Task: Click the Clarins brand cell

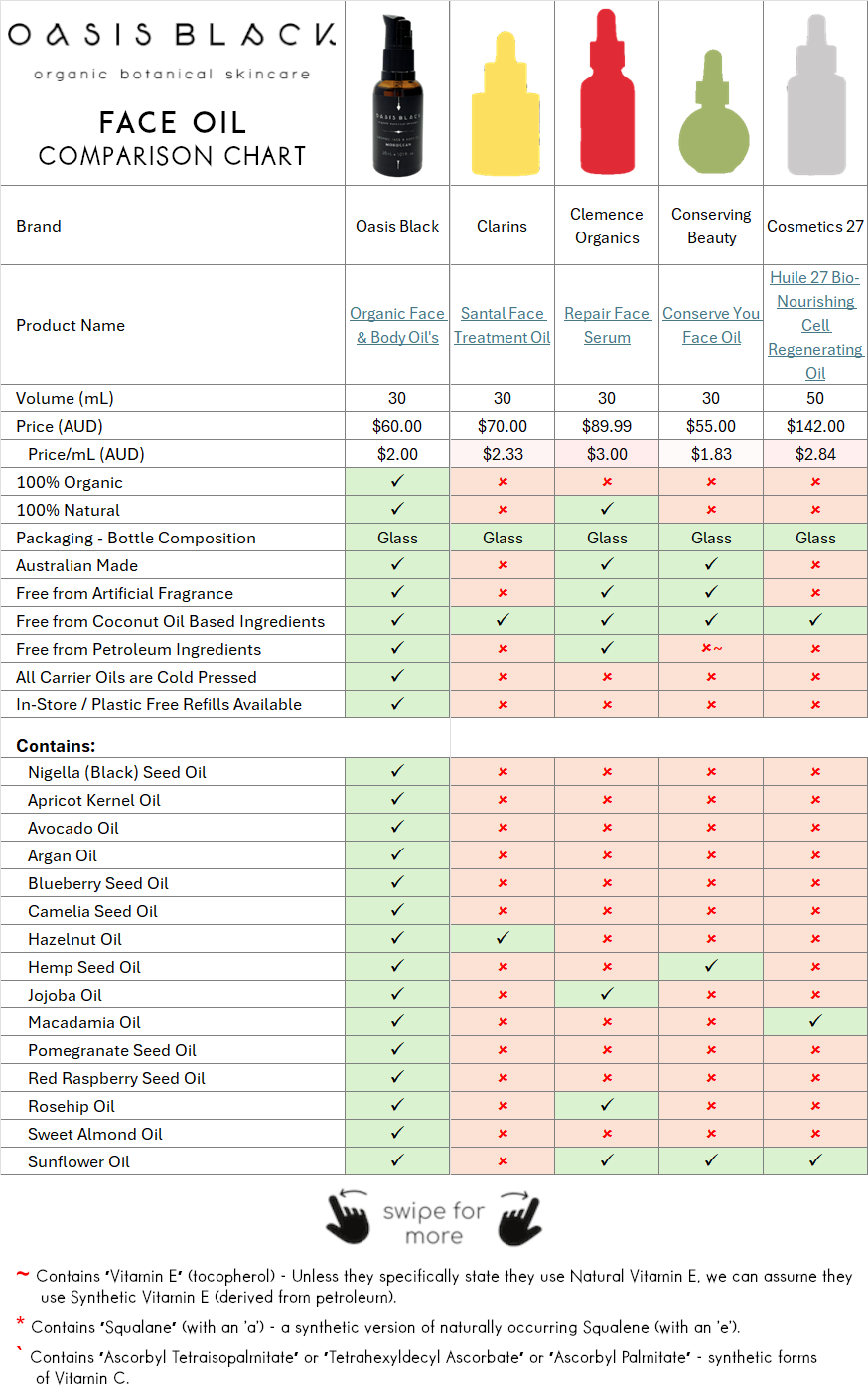Action: coord(503,226)
